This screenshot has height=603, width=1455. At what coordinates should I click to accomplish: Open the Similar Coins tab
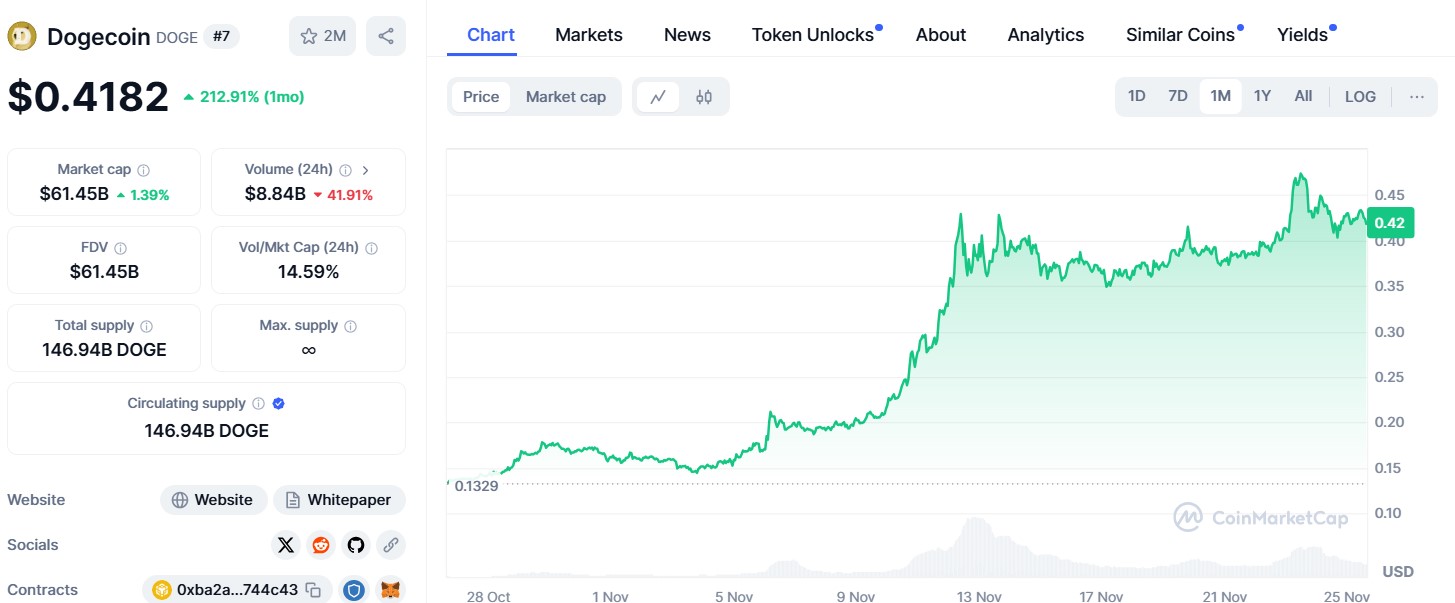pyautogui.click(x=1183, y=35)
